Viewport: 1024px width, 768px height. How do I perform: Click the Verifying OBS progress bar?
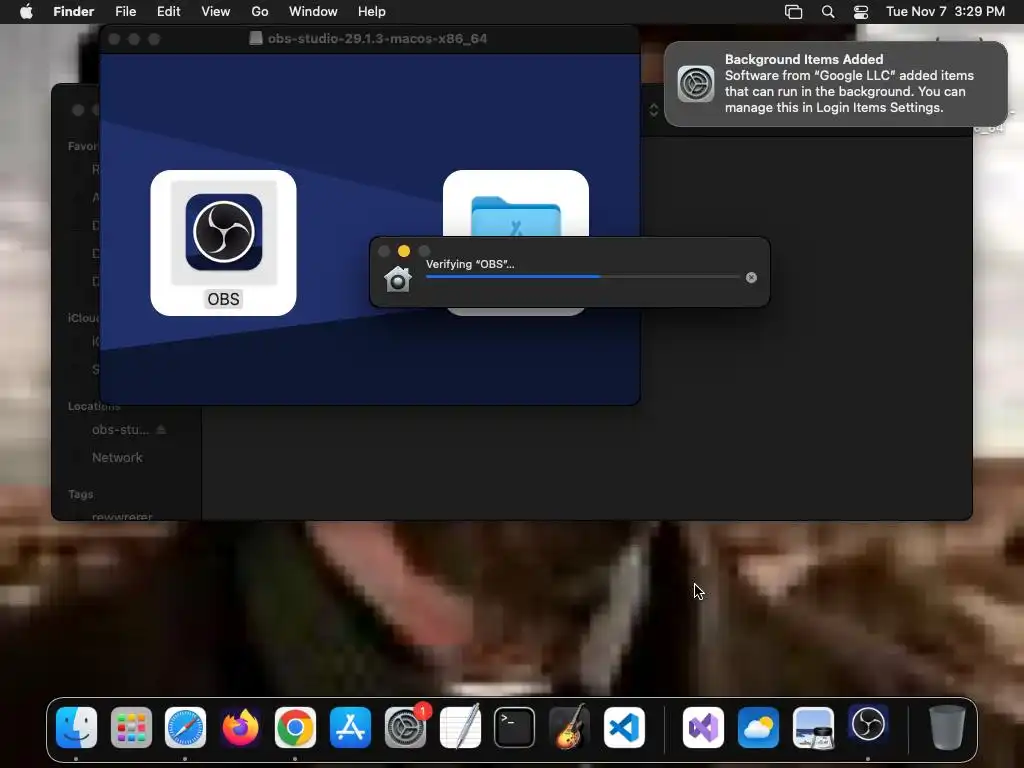(x=583, y=277)
